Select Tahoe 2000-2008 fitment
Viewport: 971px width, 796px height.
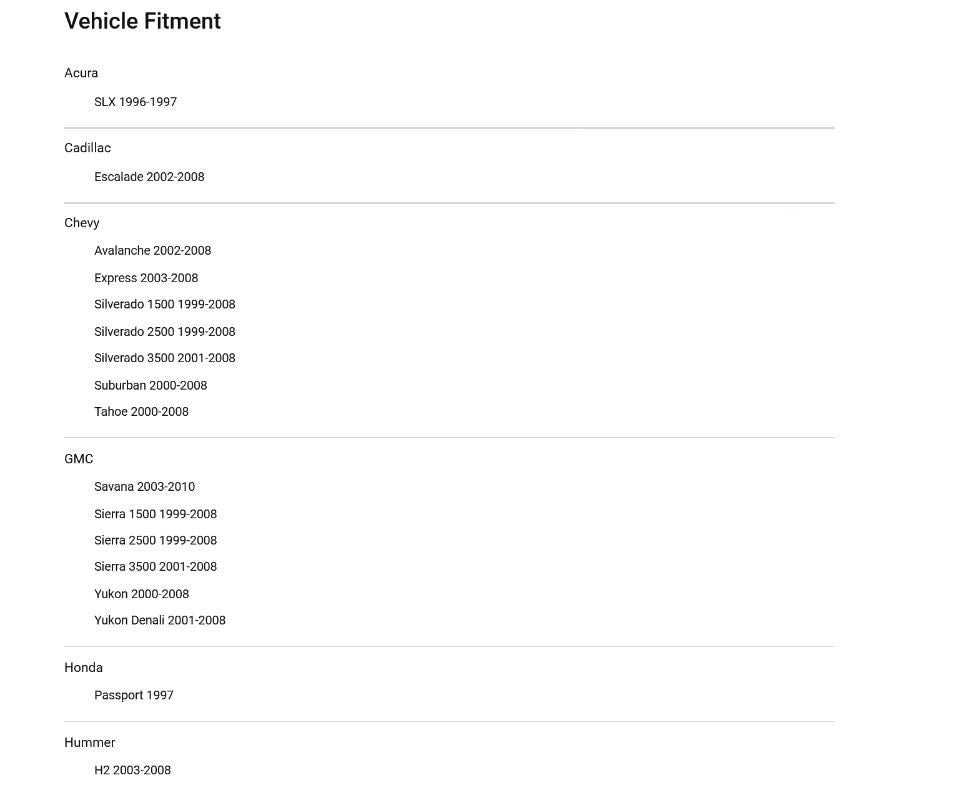point(141,411)
